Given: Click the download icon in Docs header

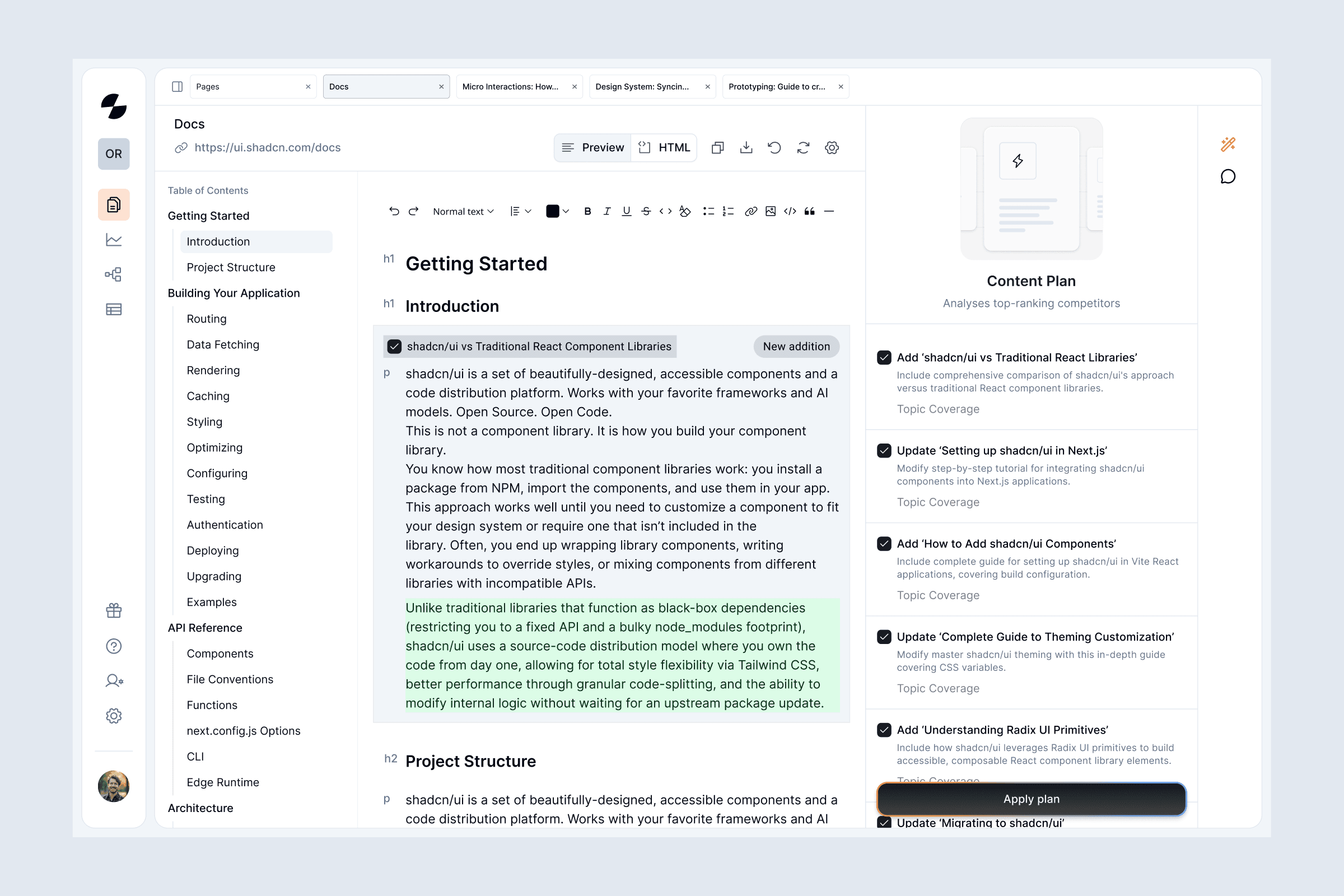Looking at the screenshot, I should point(746,147).
